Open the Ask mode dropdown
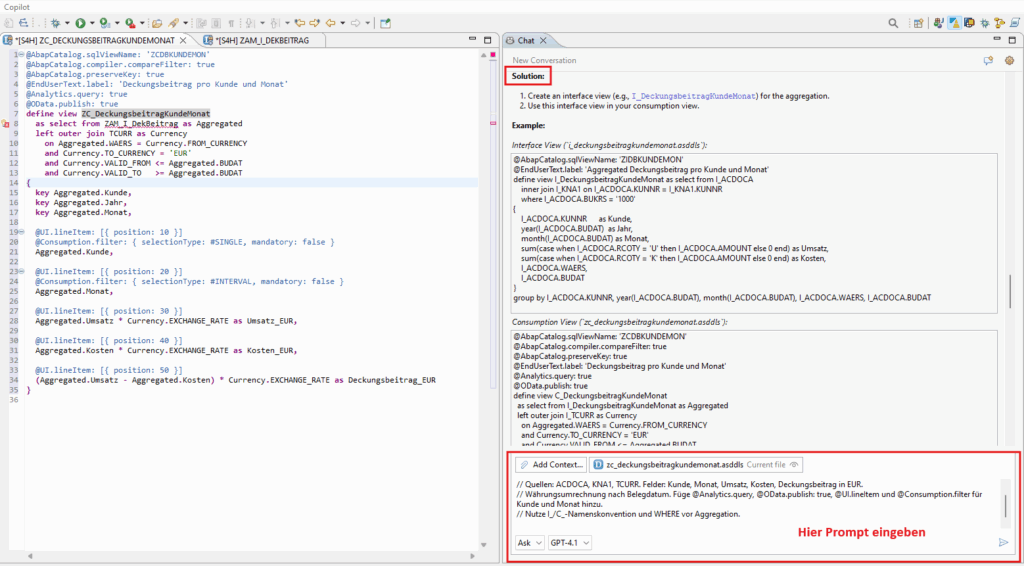The width and height of the screenshot is (1024, 566). click(x=526, y=542)
